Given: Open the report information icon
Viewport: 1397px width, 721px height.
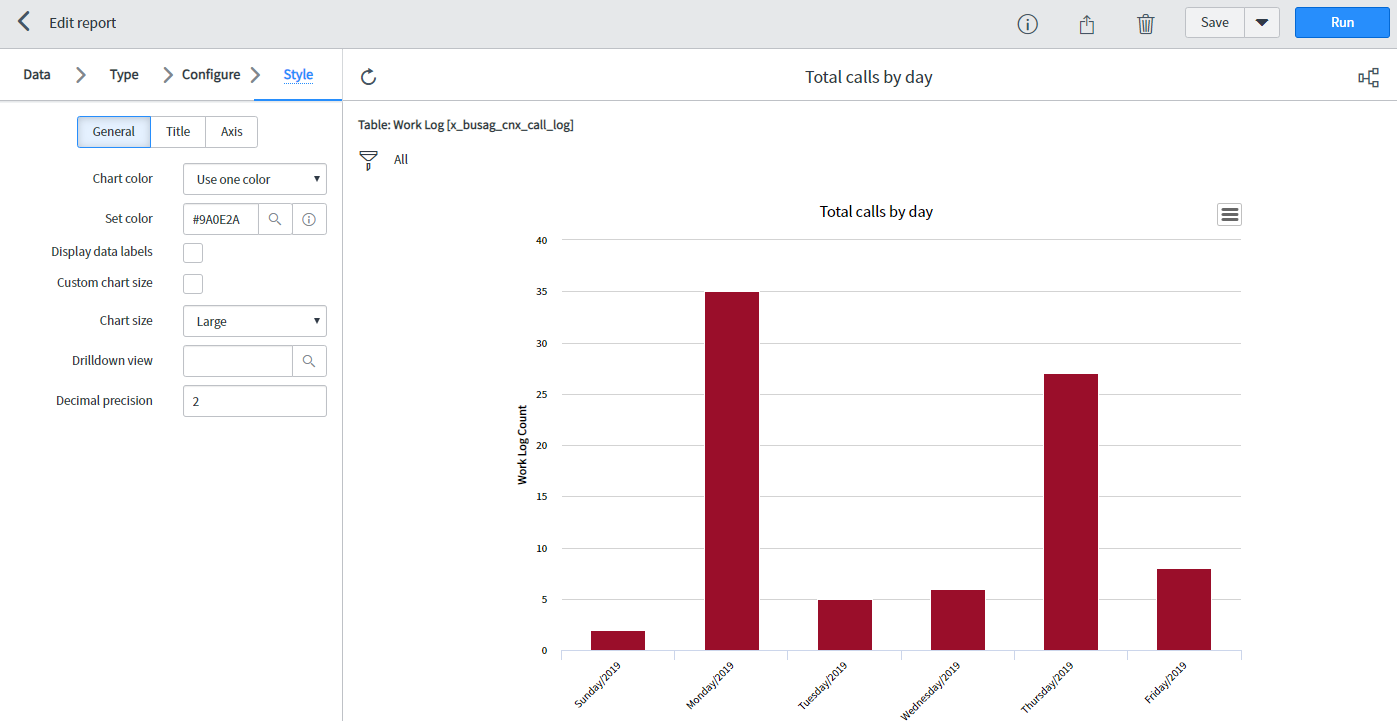Looking at the screenshot, I should tap(1027, 24).
